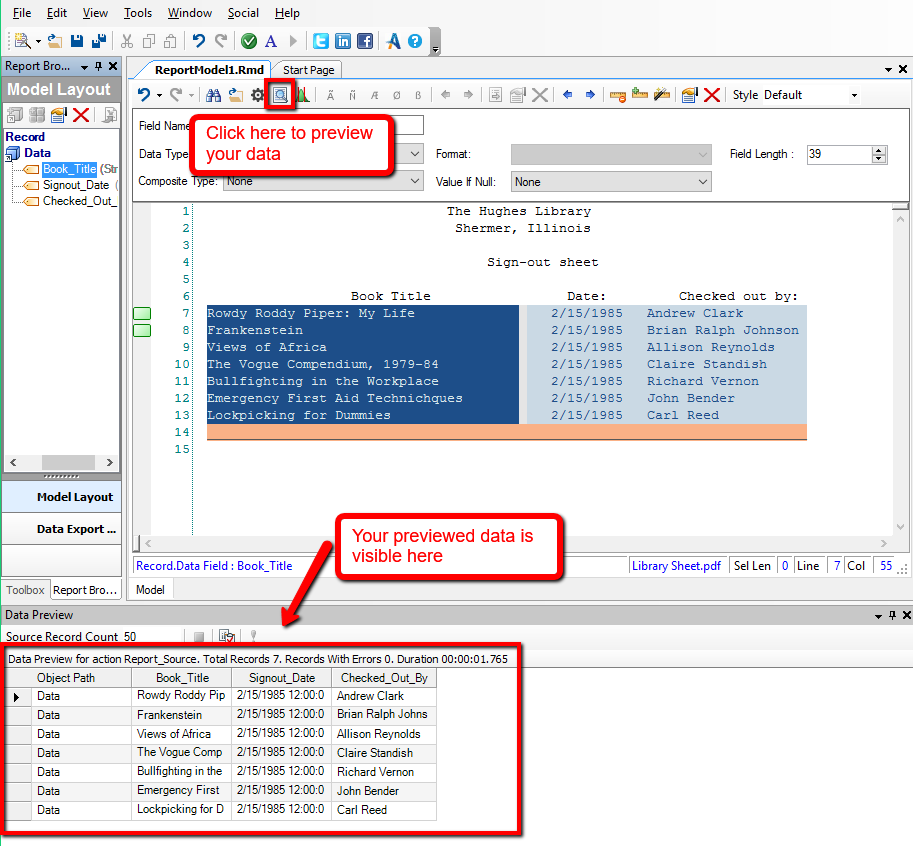
Task: Toggle the green marker on line 7
Action: [x=142, y=314]
